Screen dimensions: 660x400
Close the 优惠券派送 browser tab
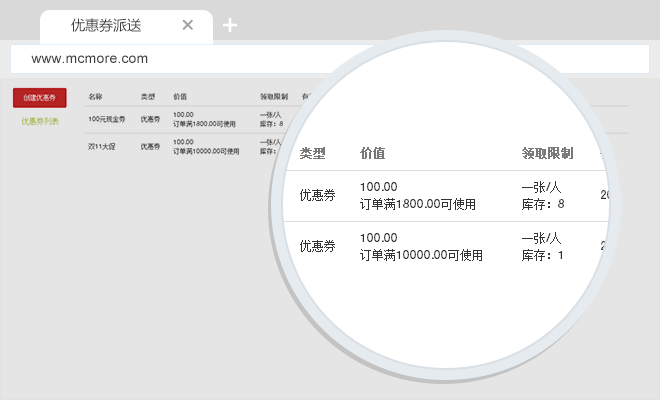(x=188, y=26)
